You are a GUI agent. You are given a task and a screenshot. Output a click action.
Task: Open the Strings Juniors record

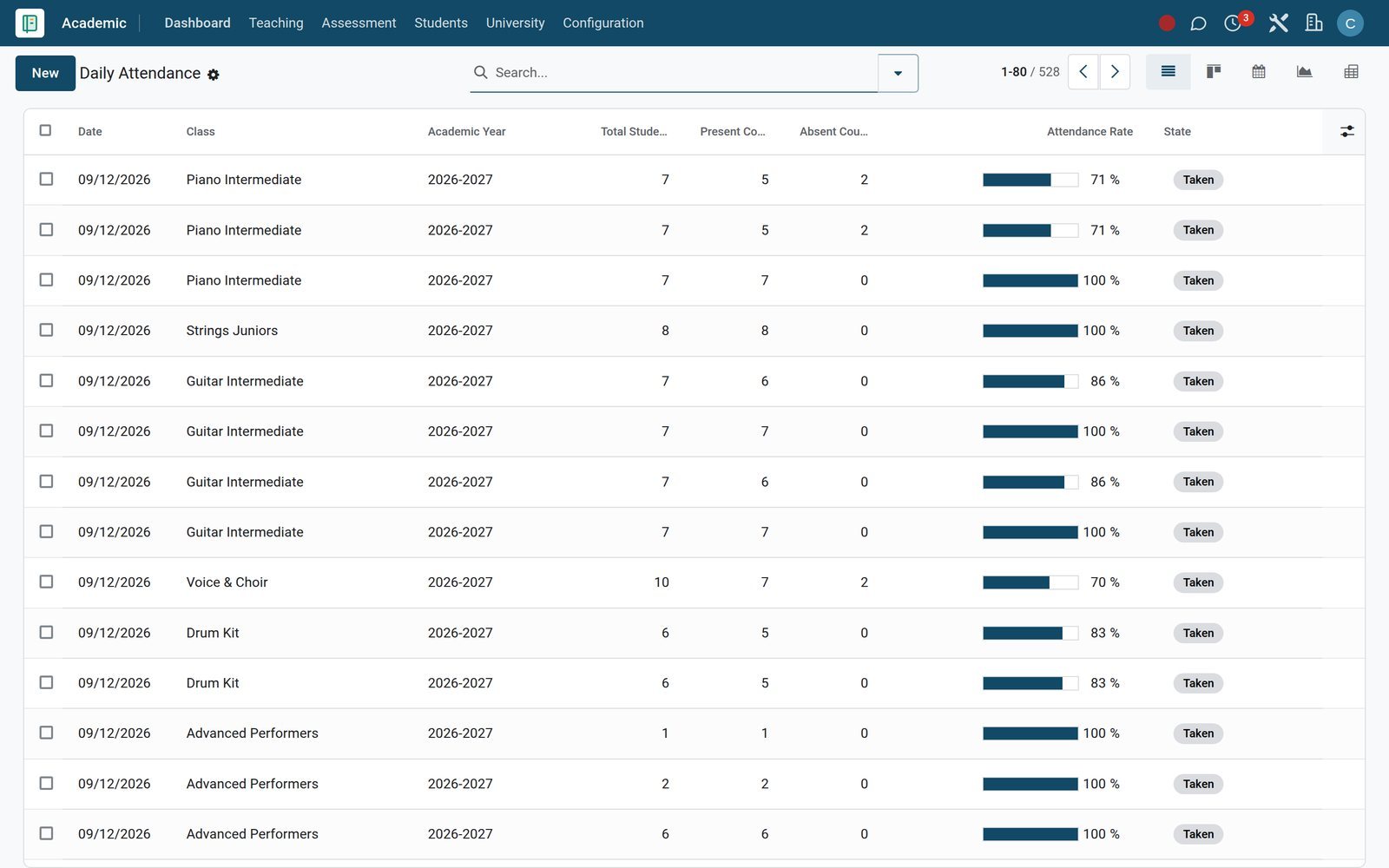[232, 331]
